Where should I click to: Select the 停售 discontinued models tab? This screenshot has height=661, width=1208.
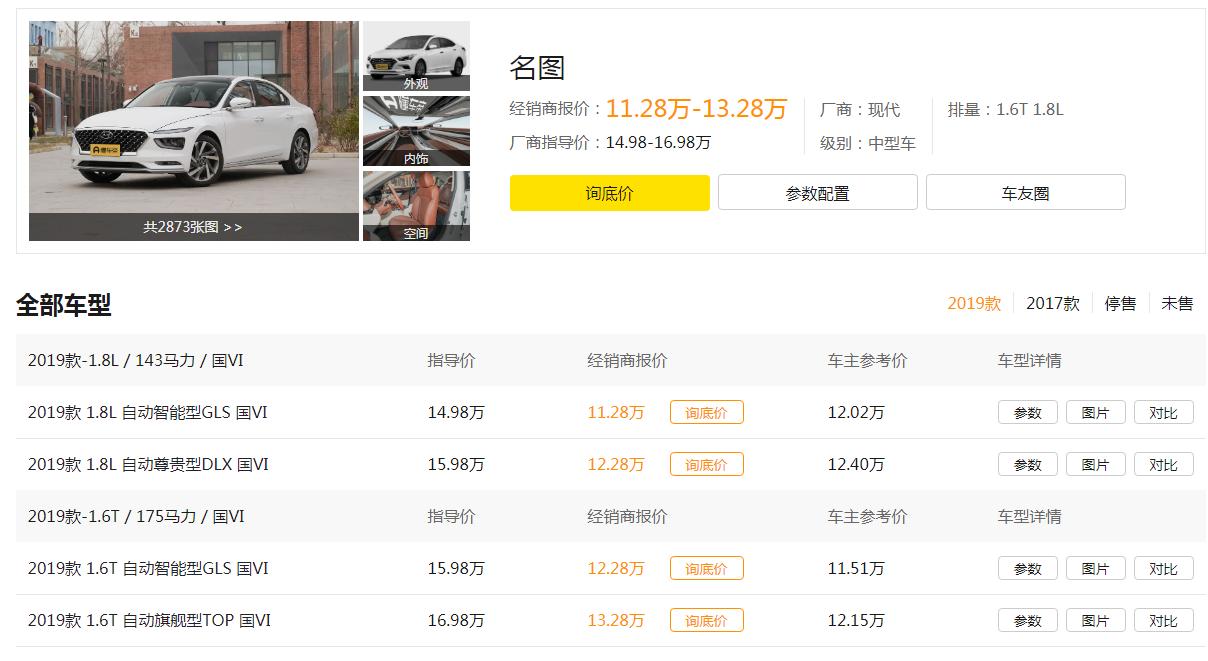coord(1119,304)
